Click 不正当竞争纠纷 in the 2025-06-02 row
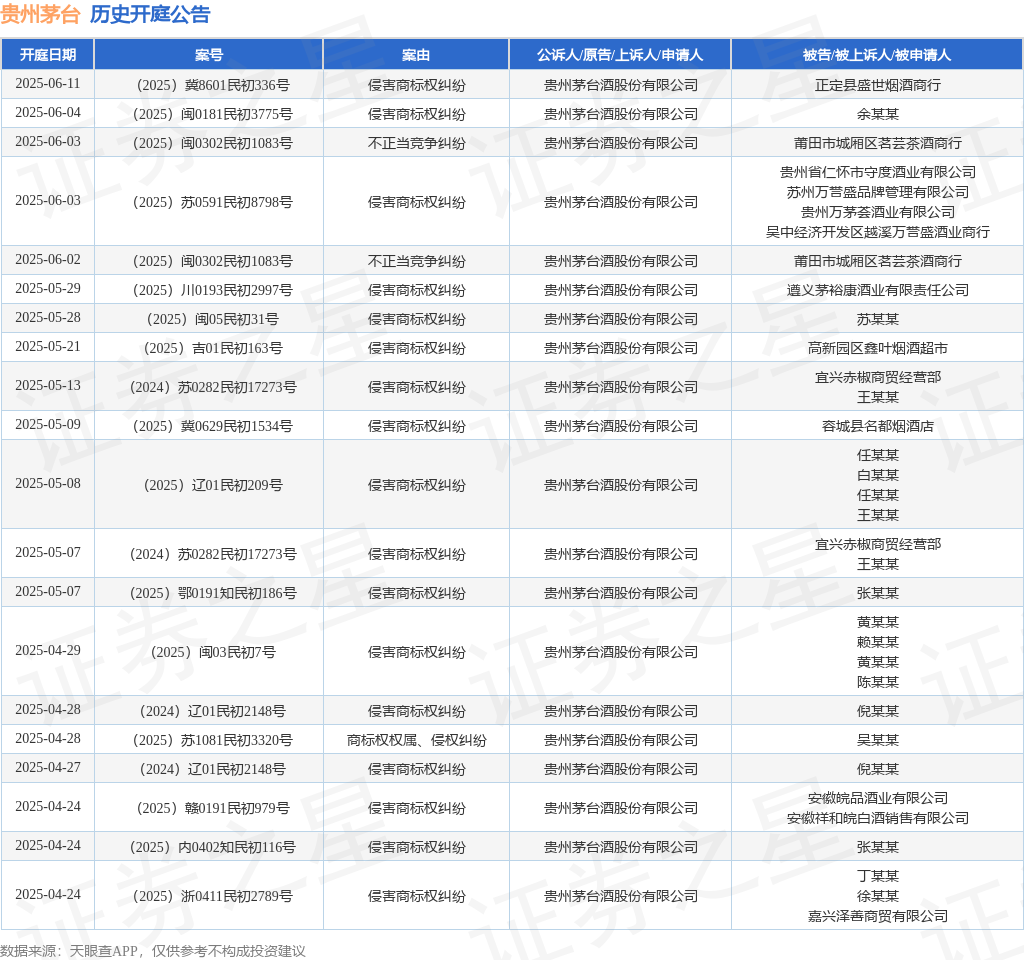The height and width of the screenshot is (960, 1024). pyautogui.click(x=417, y=261)
